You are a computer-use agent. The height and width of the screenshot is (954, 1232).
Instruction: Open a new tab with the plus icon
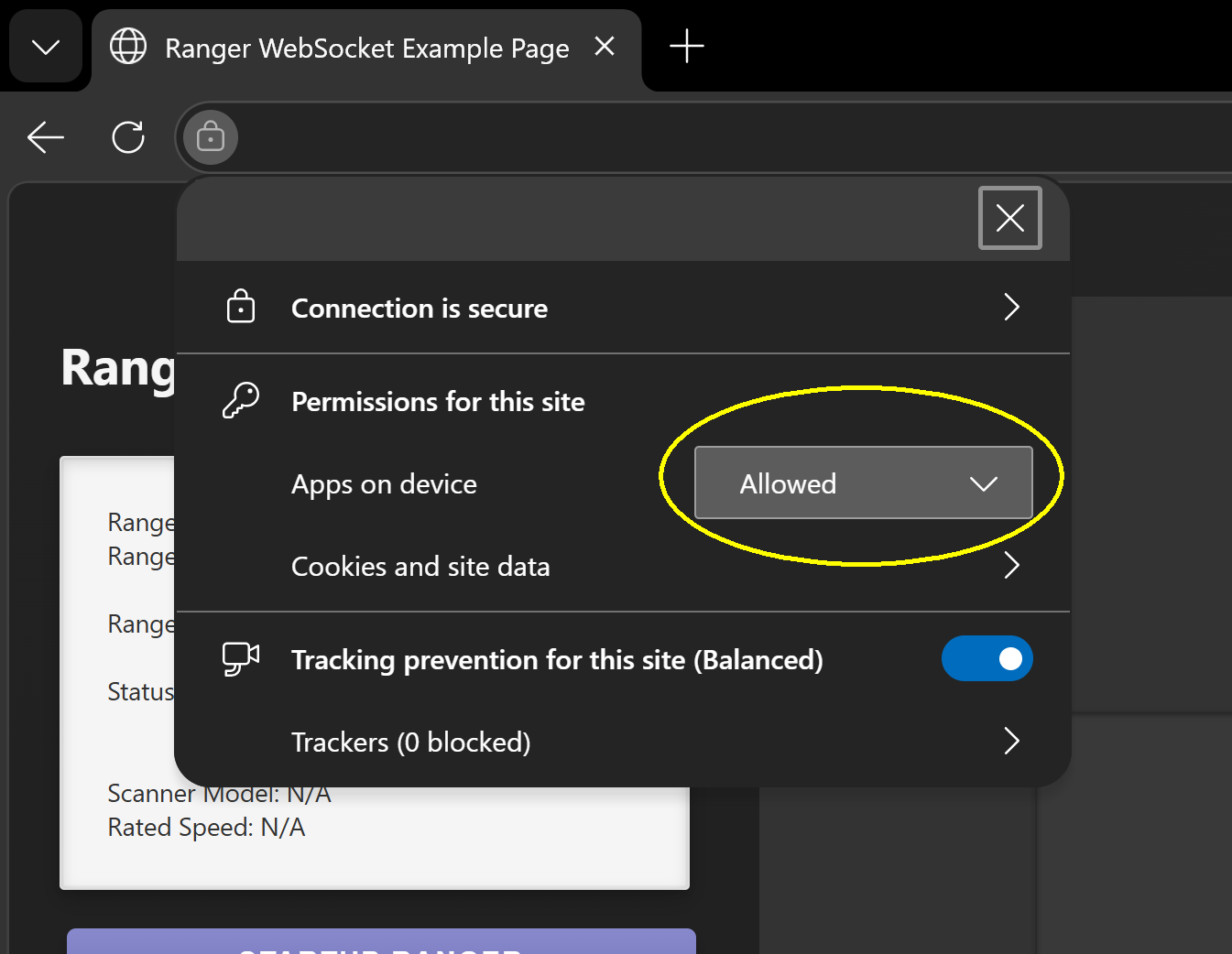(686, 46)
